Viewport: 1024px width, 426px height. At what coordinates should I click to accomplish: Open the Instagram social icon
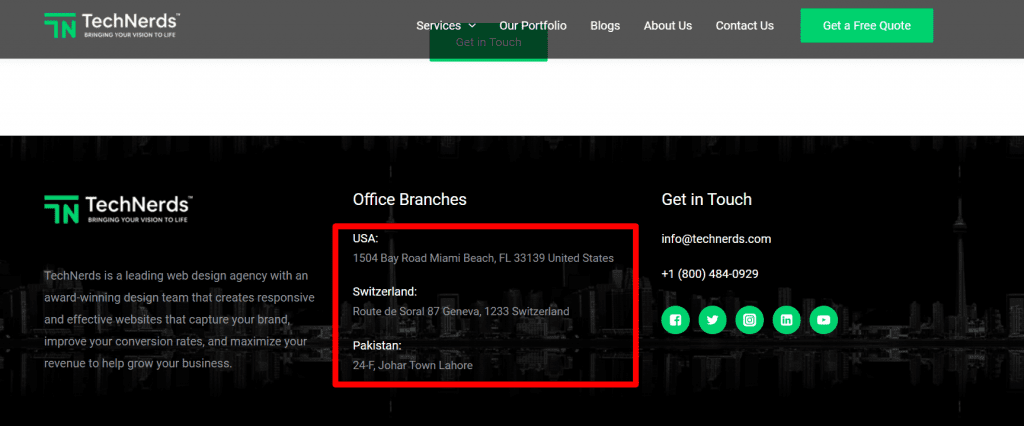(750, 320)
